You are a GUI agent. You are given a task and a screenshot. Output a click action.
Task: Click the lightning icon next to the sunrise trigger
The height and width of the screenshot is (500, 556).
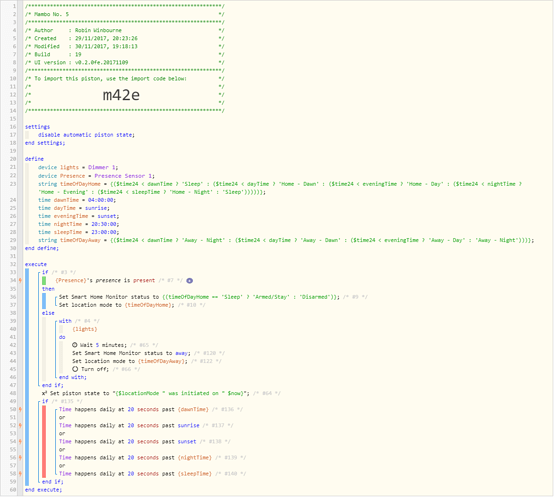pos(21,427)
